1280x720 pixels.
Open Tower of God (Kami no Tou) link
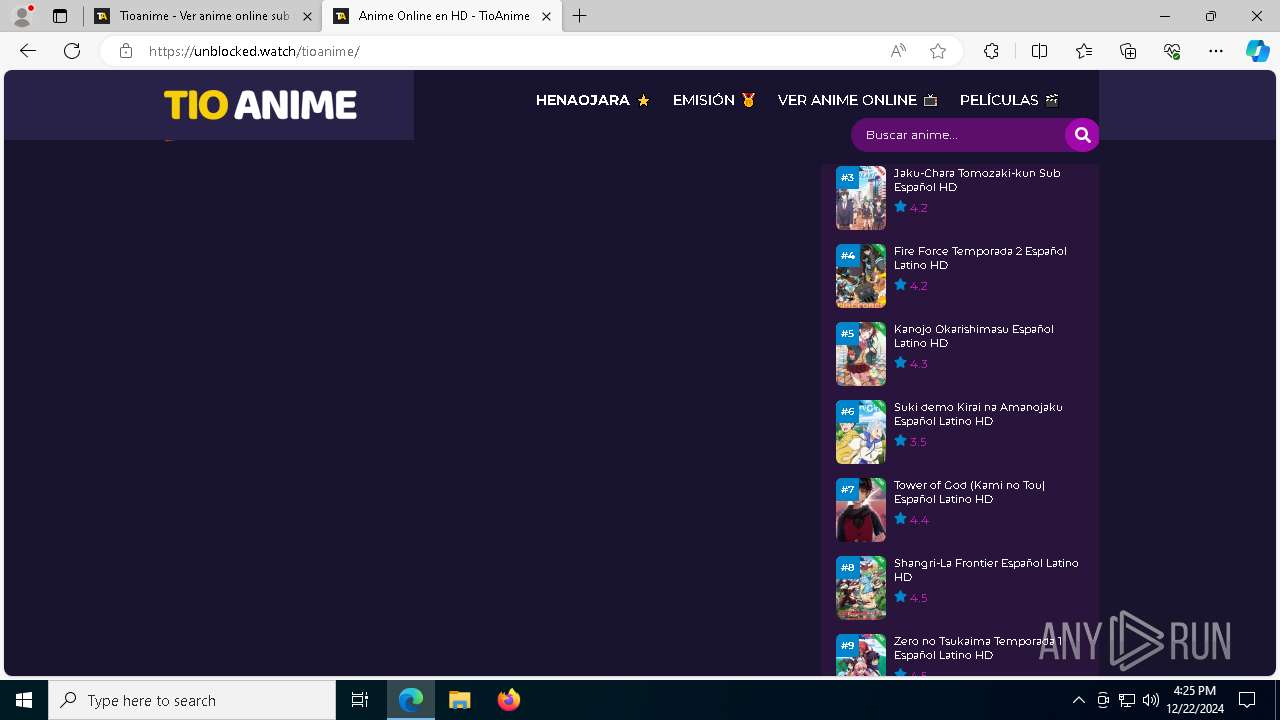click(x=969, y=492)
